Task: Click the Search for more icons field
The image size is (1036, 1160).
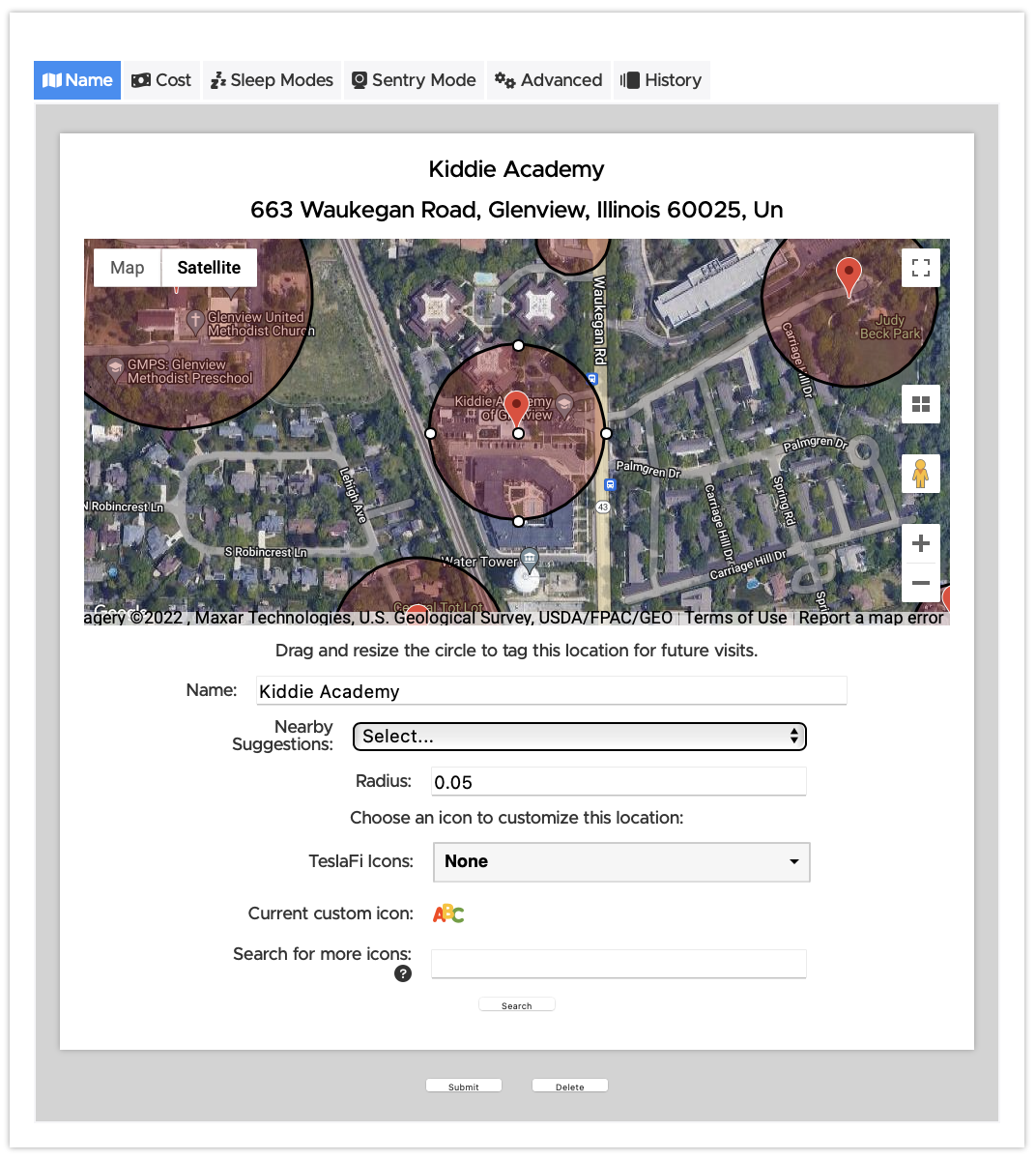Action: [x=619, y=964]
